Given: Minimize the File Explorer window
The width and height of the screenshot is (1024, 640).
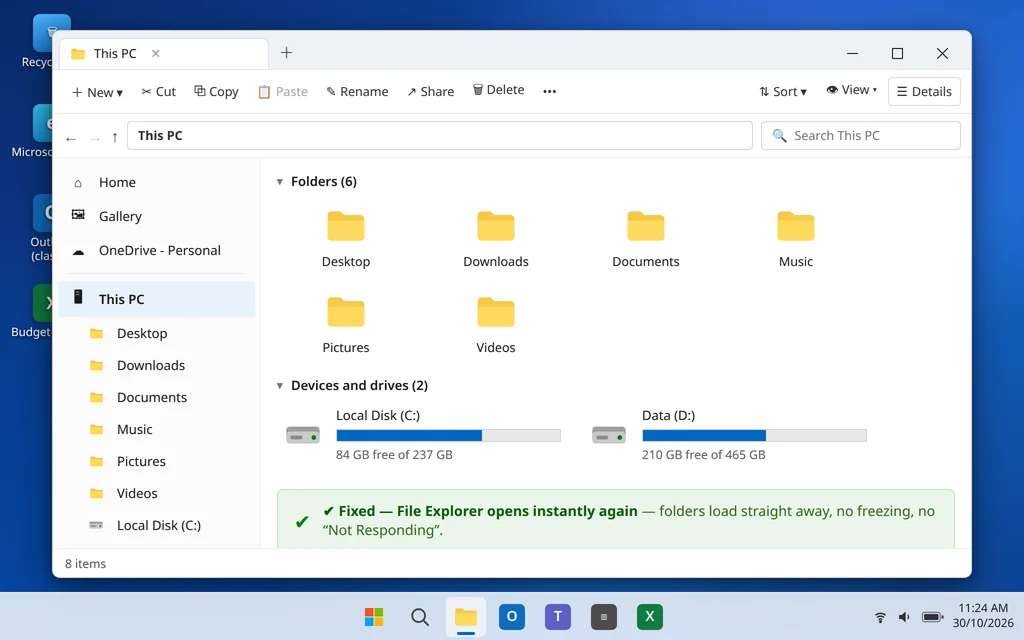Looking at the screenshot, I should point(852,54).
